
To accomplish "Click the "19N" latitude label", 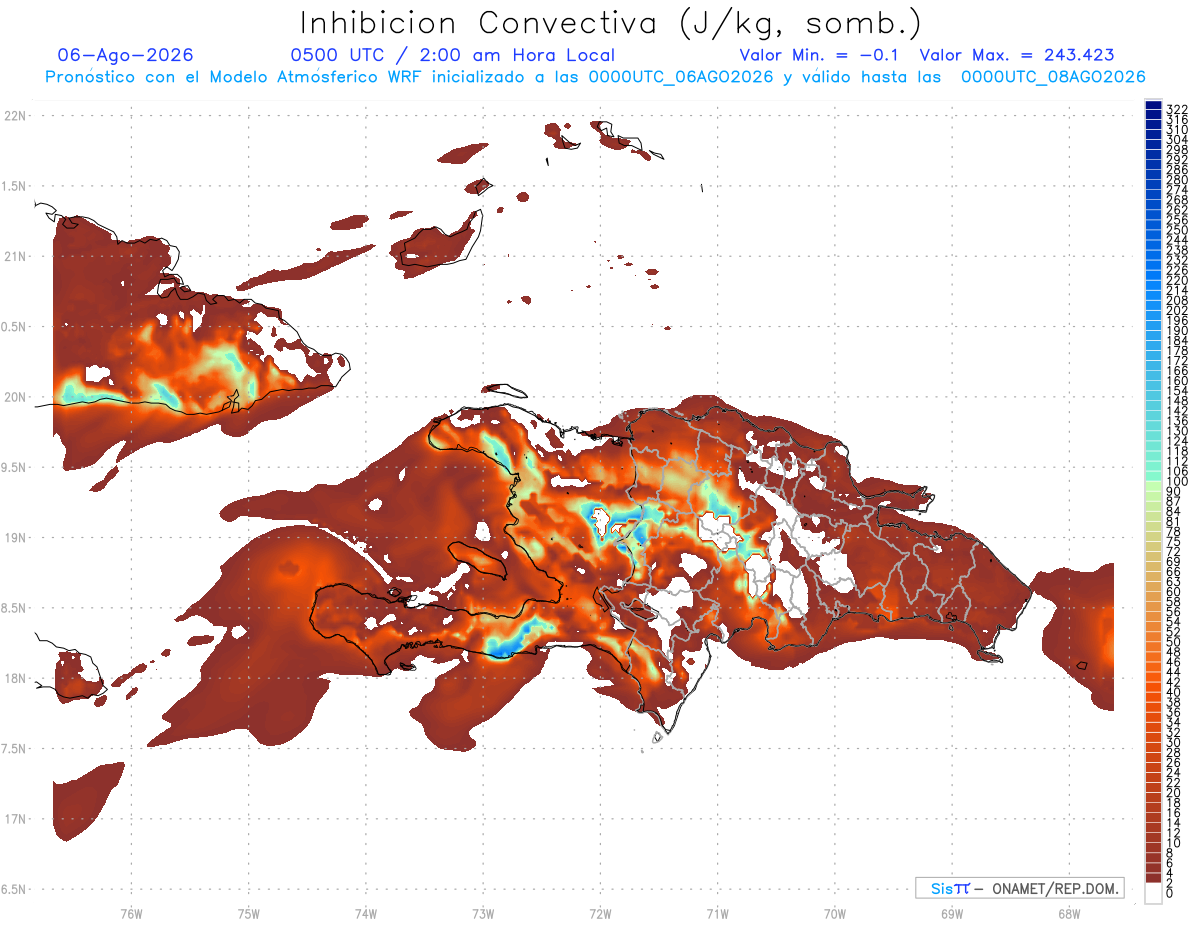I will pyautogui.click(x=15, y=538).
